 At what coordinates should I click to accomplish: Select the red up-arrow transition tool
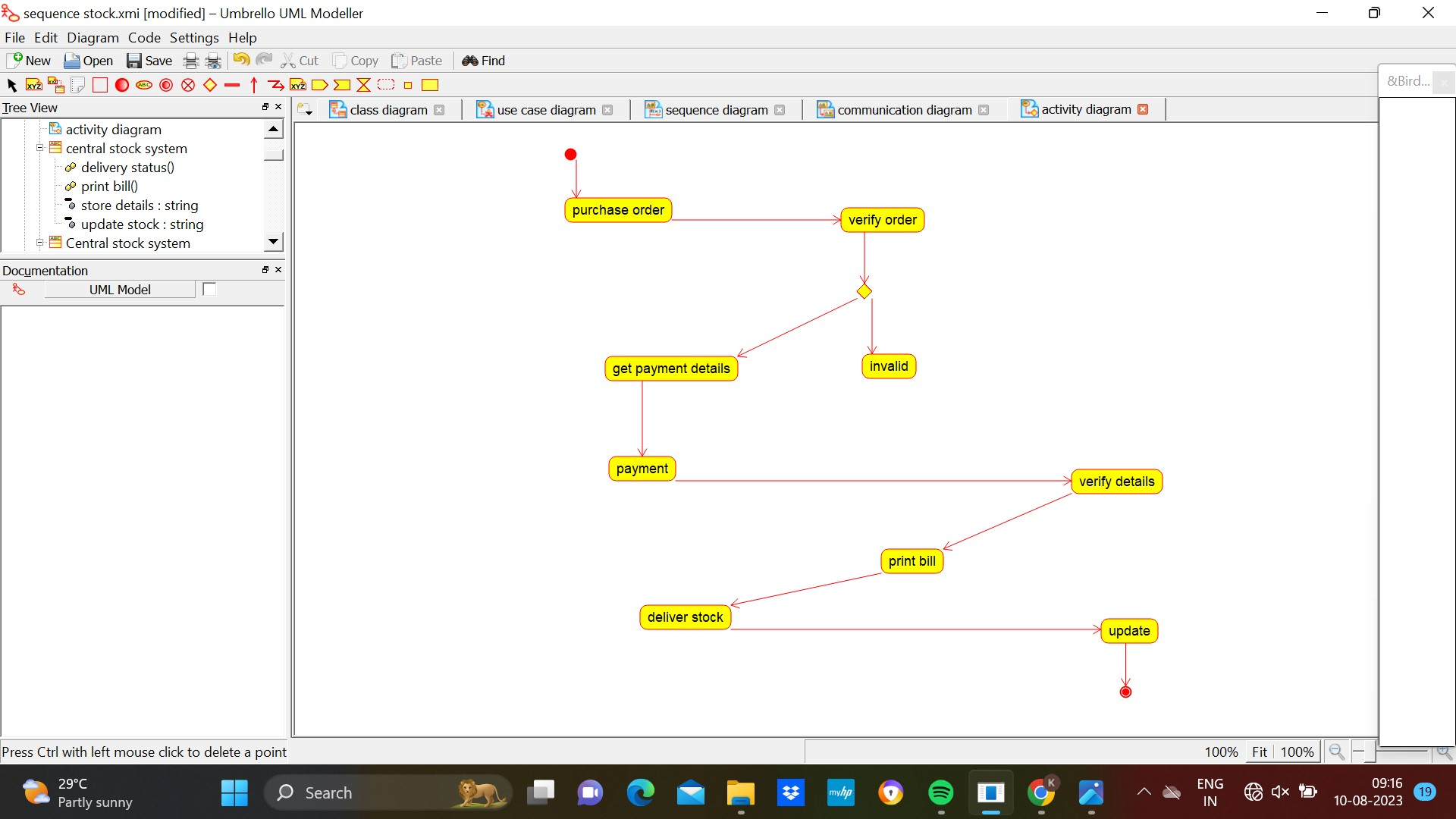pos(254,85)
